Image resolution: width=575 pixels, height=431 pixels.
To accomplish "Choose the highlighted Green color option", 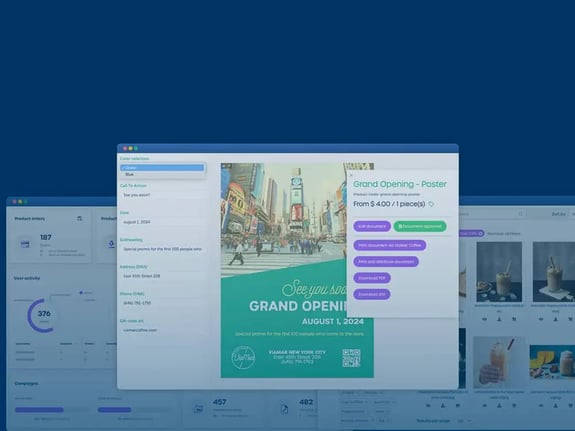I will pos(162,168).
